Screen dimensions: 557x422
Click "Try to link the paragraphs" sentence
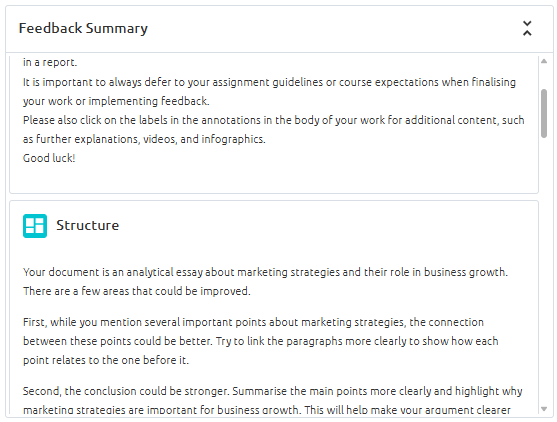coord(357,341)
